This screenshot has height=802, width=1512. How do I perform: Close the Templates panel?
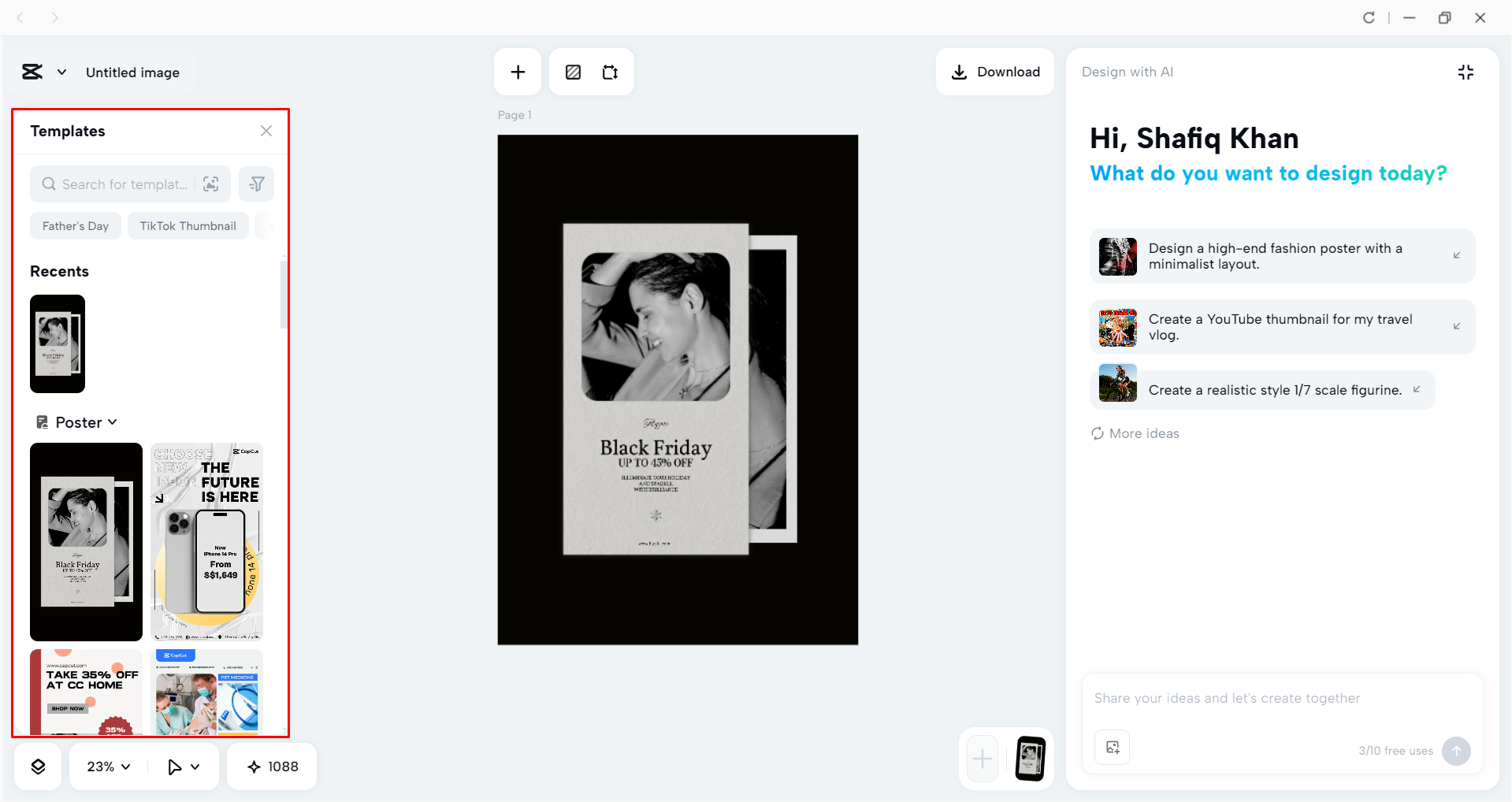pos(266,131)
